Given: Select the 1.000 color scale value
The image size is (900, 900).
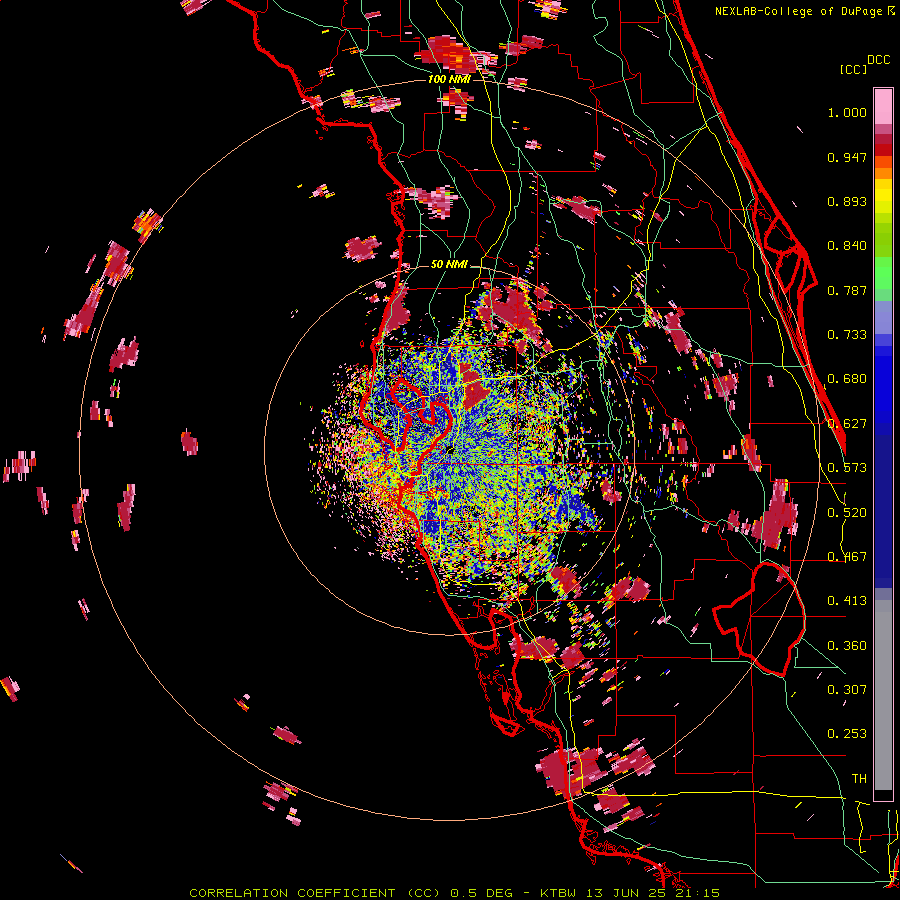Looking at the screenshot, I should [847, 112].
